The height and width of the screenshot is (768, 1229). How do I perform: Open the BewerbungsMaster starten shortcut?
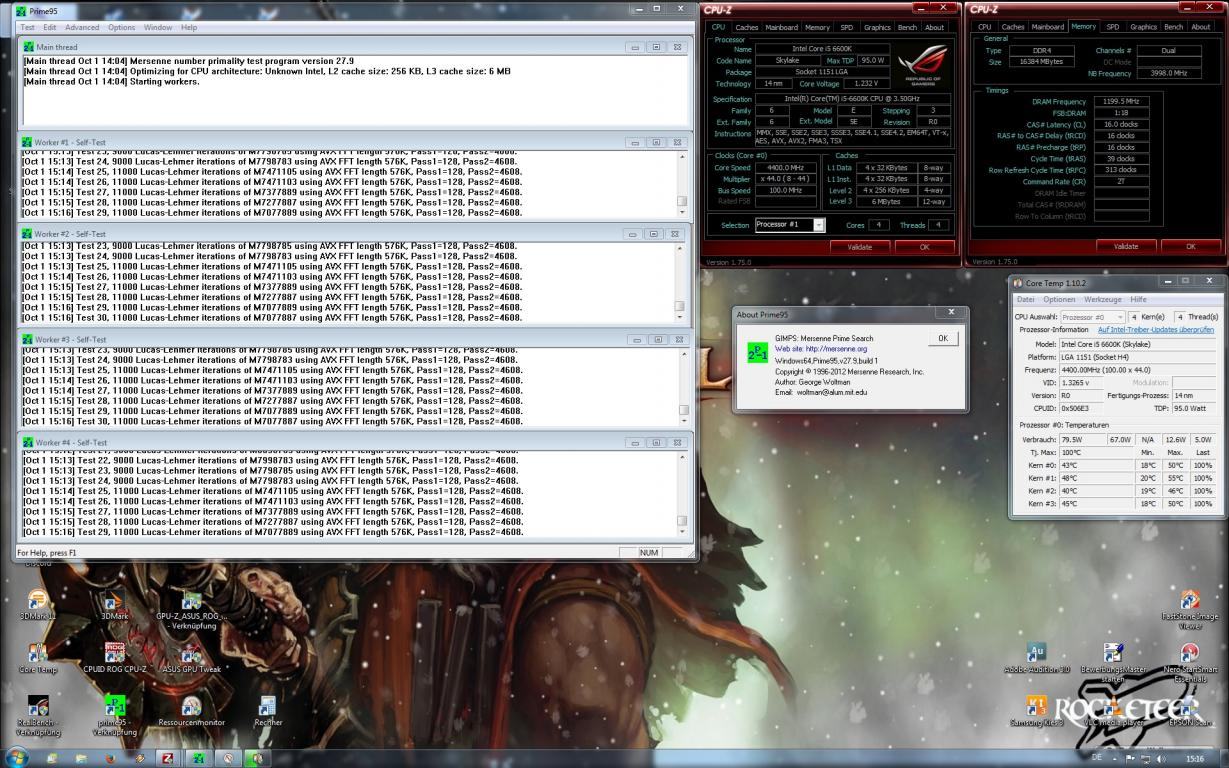click(x=1113, y=662)
